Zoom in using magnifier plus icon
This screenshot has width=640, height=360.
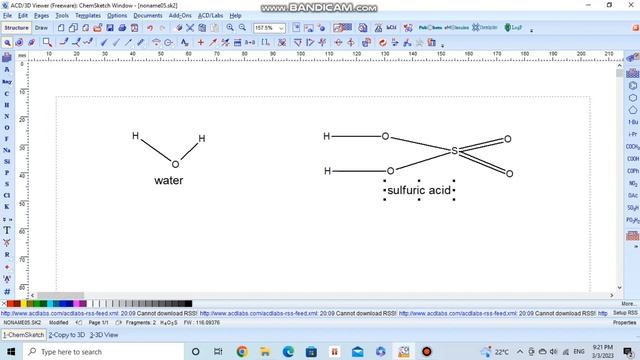[230, 28]
